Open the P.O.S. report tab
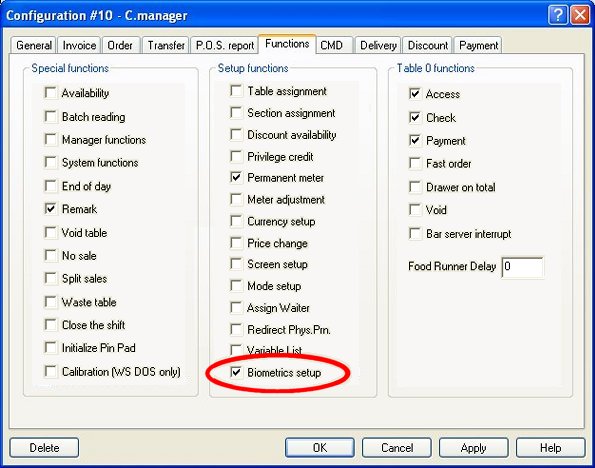The height and width of the screenshot is (468, 595). (225, 45)
